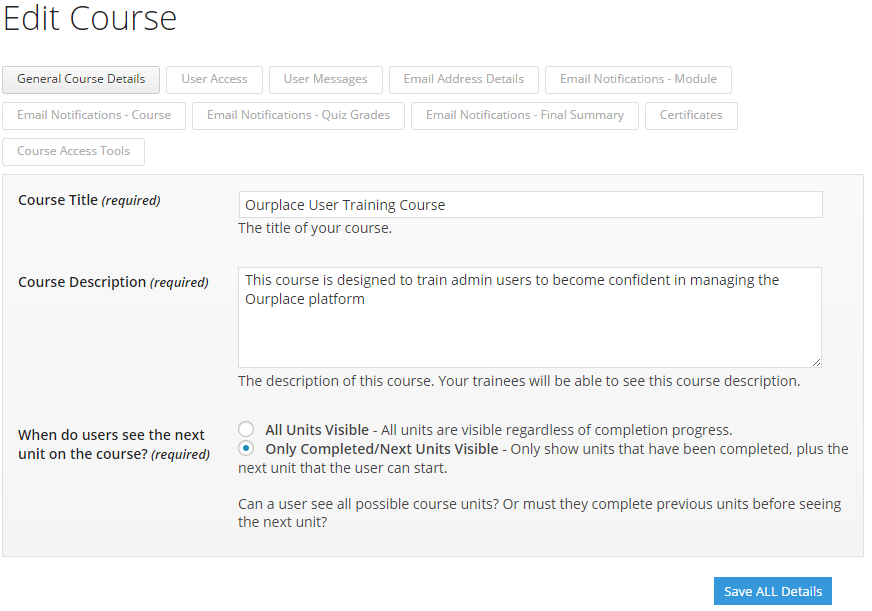The height and width of the screenshot is (611, 872).
Task: Open the User Messages tab
Action: [x=325, y=80]
